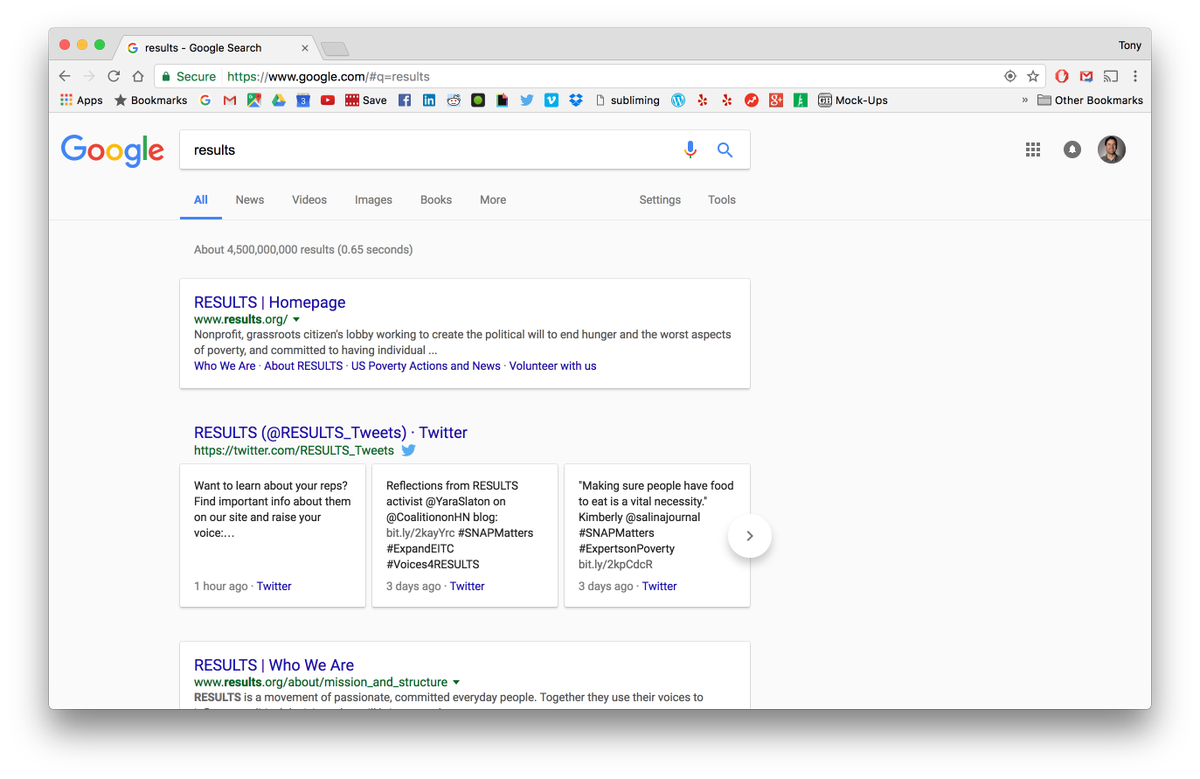Open the Google Maps bookmark
Image resolution: width=1200 pixels, height=779 pixels.
point(254,100)
